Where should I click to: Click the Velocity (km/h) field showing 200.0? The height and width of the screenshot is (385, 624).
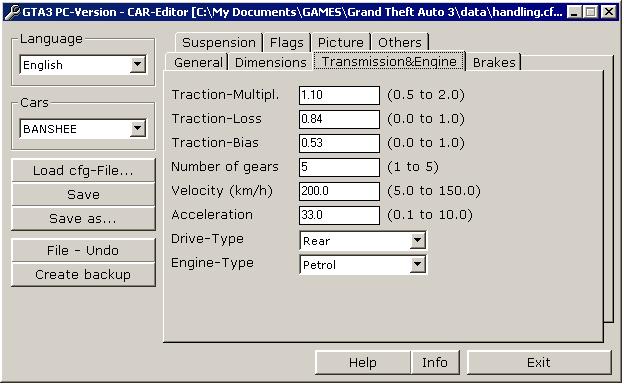(339, 191)
